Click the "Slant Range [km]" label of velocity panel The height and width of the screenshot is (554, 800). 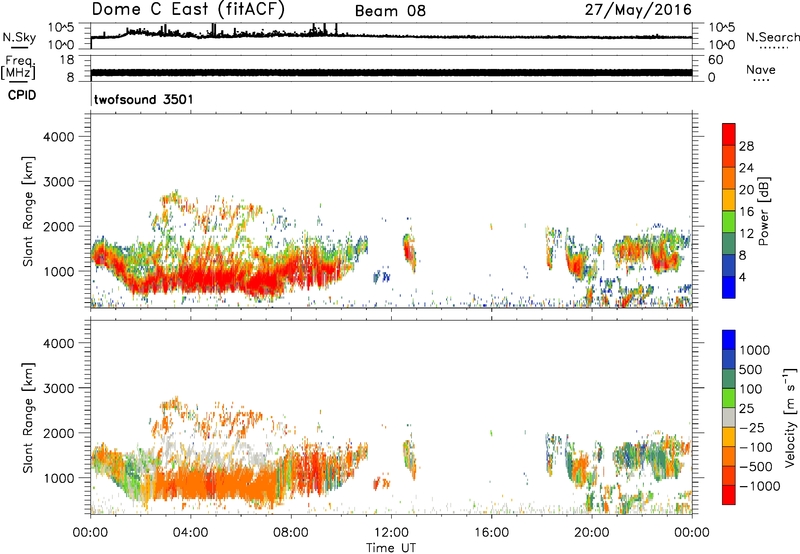click(28, 418)
